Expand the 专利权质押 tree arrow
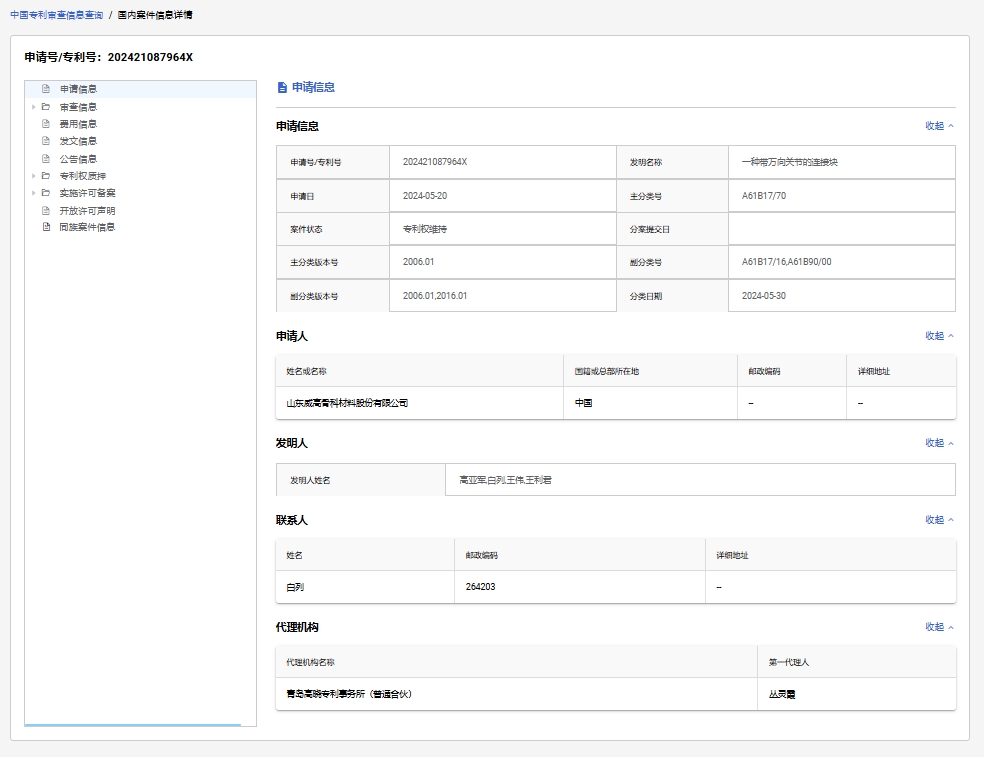The image size is (984, 757). pyautogui.click(x=33, y=176)
